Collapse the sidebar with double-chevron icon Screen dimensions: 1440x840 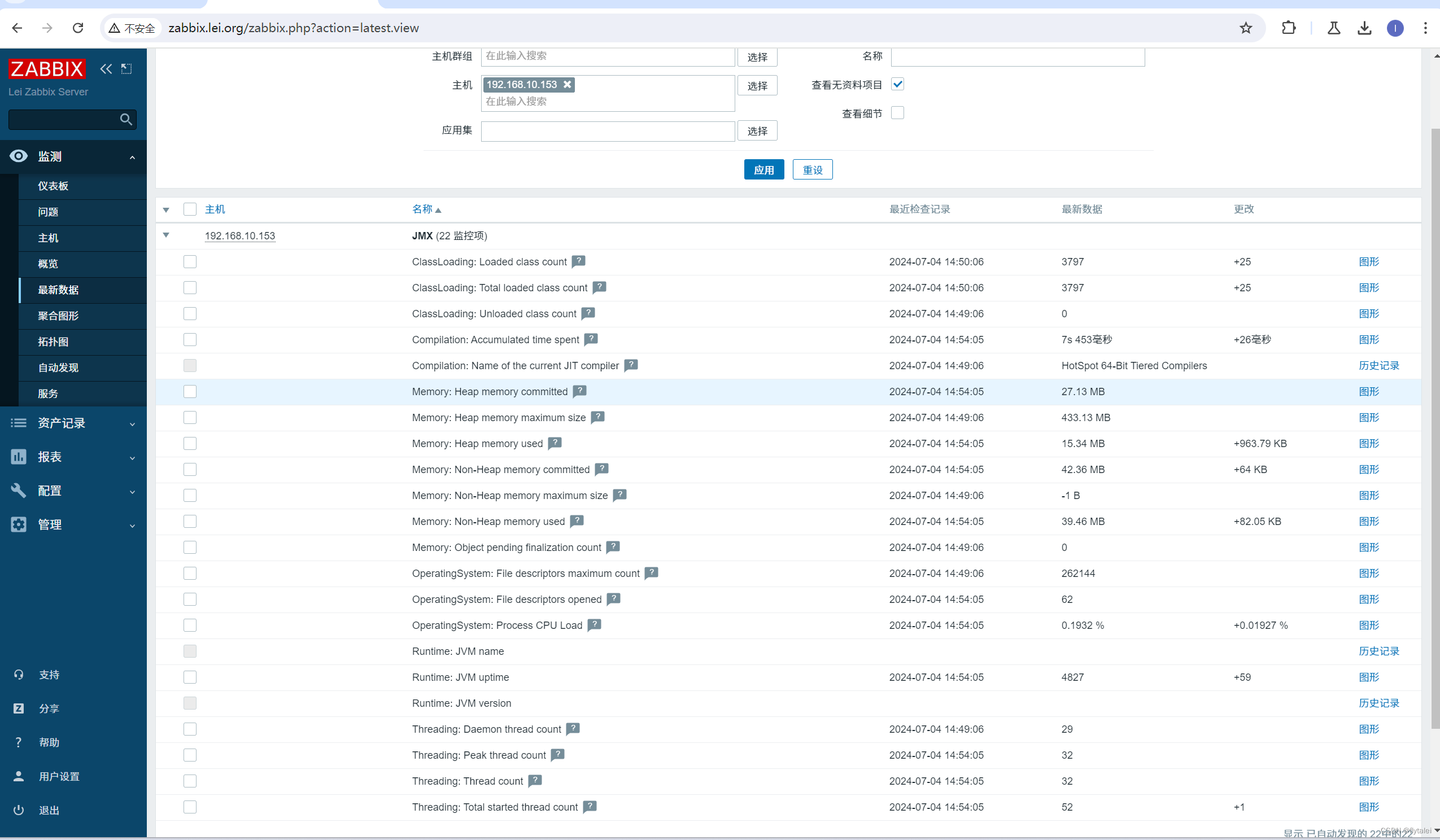click(x=106, y=69)
